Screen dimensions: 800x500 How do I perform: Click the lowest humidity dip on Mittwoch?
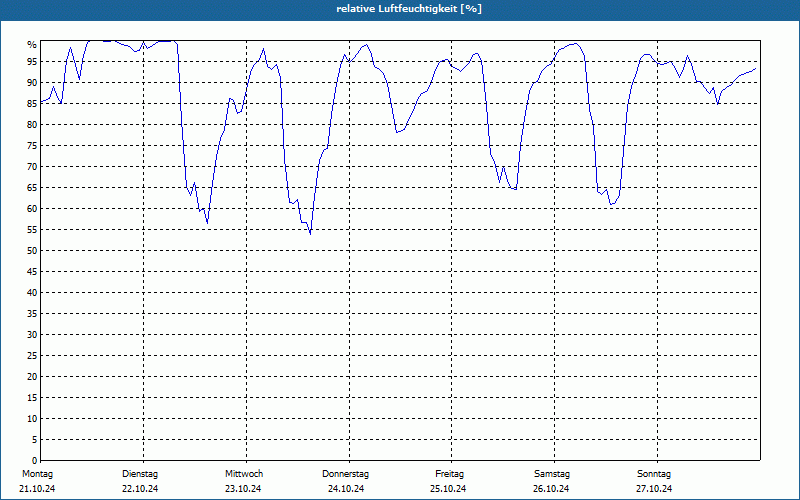pyautogui.click(x=310, y=234)
